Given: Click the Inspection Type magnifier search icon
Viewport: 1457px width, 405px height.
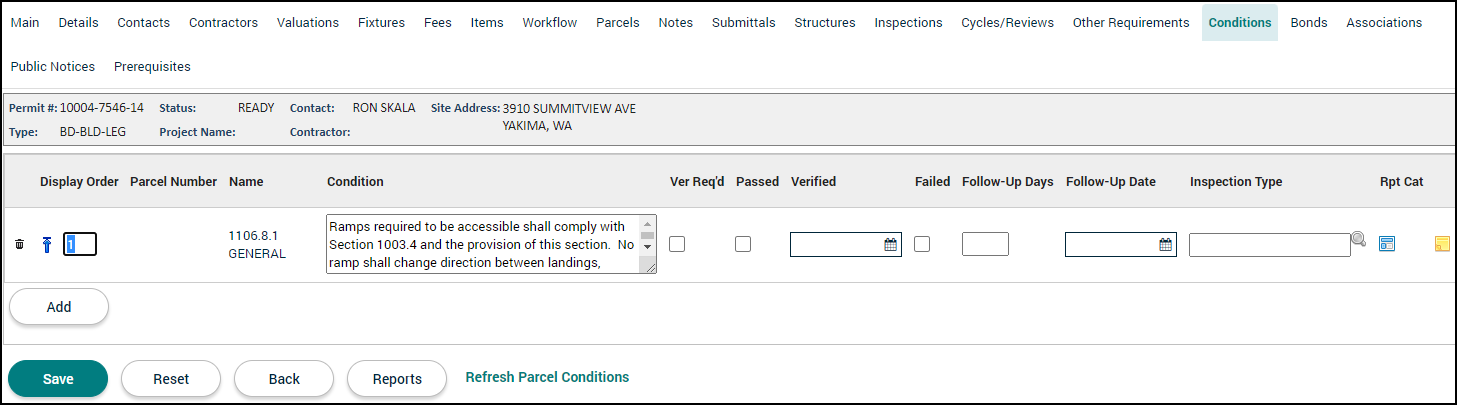Looking at the screenshot, I should [x=1358, y=239].
